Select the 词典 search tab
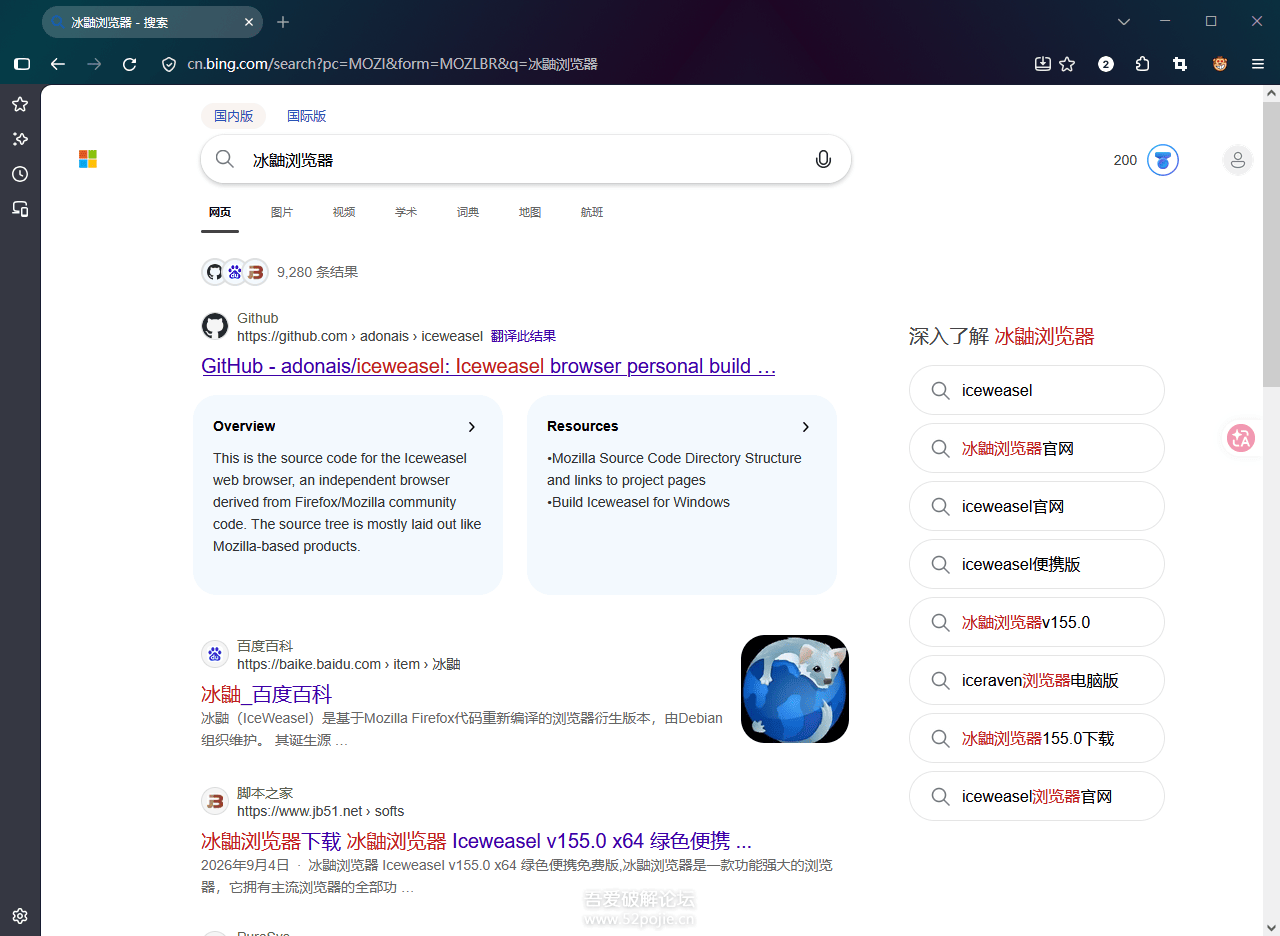 pos(468,212)
